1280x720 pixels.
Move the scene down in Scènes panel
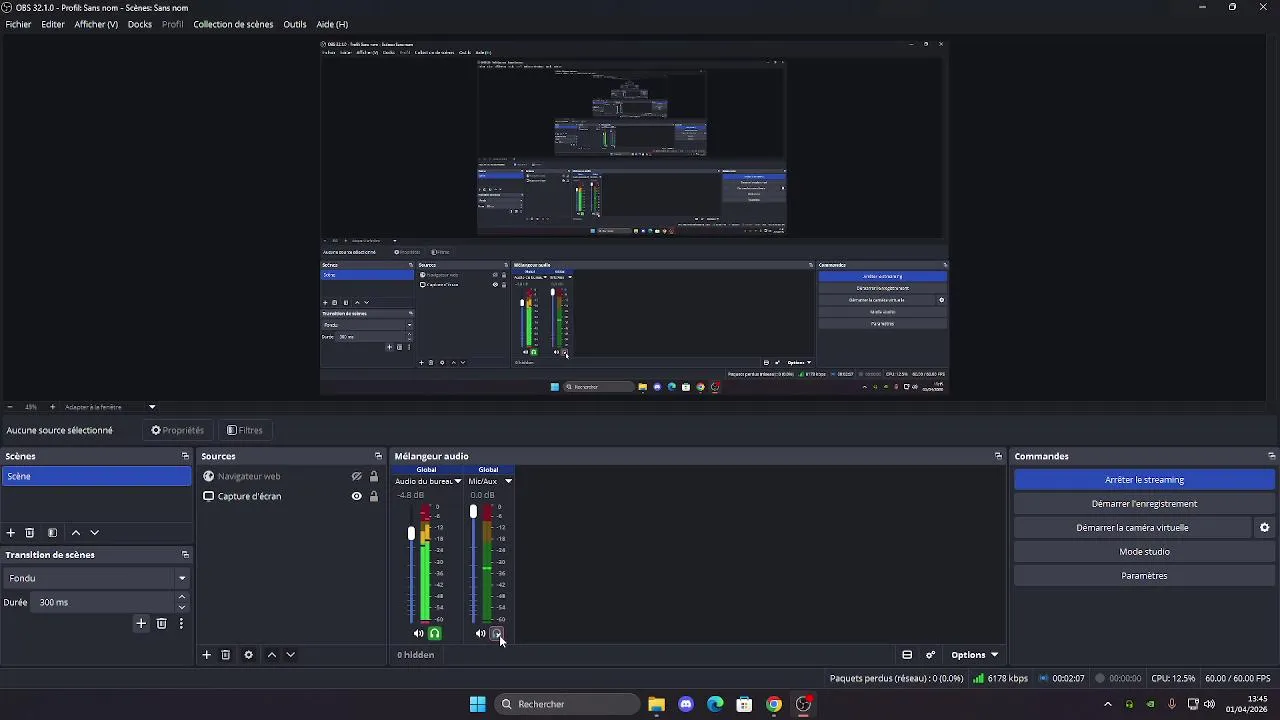pyautogui.click(x=95, y=533)
